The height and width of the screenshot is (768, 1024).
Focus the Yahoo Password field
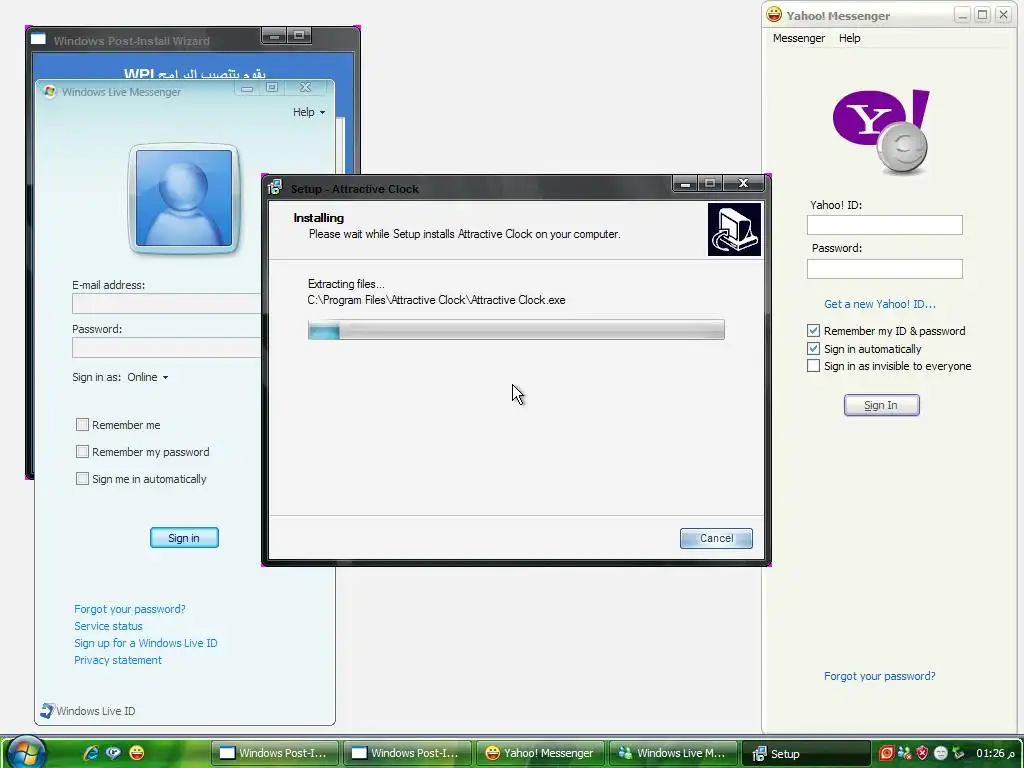pyautogui.click(x=884, y=269)
